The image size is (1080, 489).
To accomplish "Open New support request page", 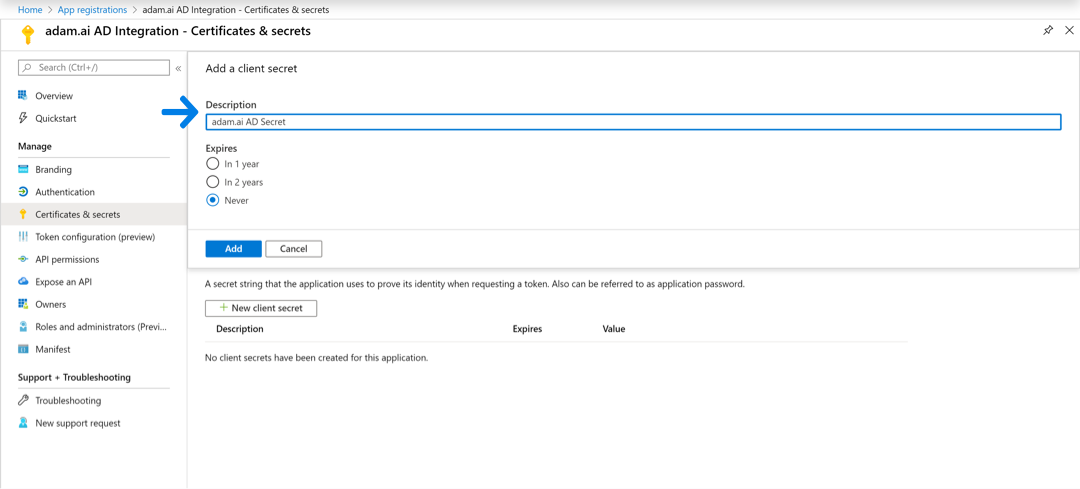I will (x=78, y=423).
